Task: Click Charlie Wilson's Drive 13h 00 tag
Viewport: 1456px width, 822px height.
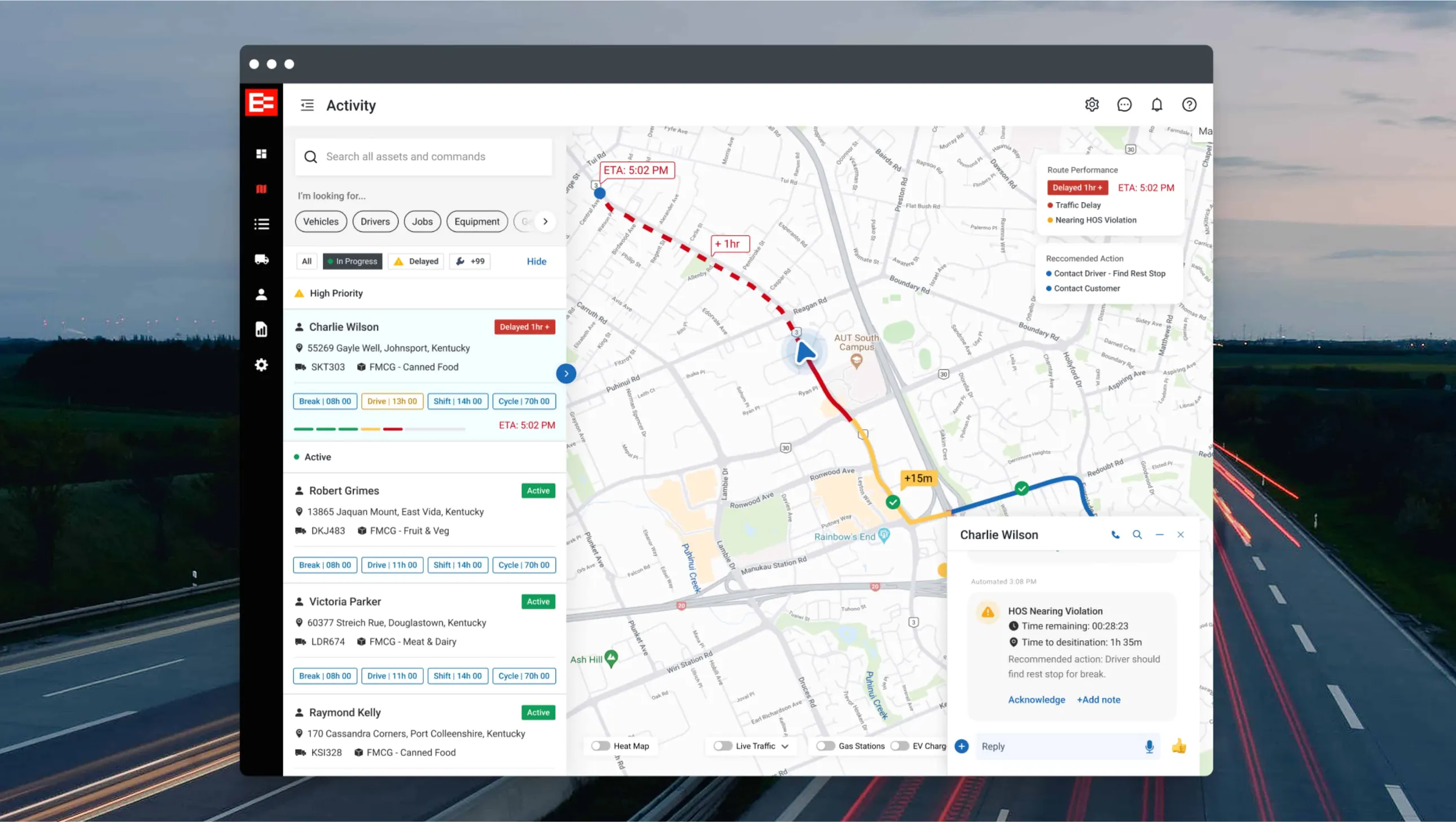Action: click(x=392, y=401)
